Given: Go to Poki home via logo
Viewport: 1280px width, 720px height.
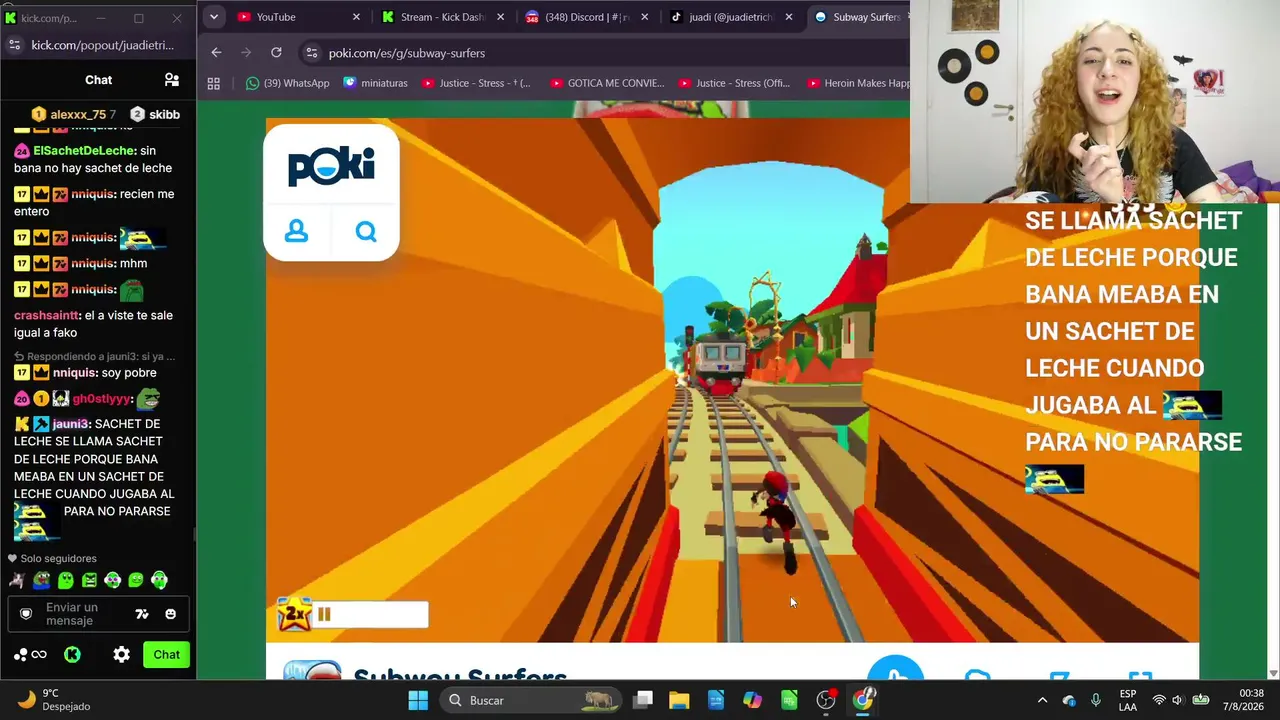Looking at the screenshot, I should pyautogui.click(x=331, y=166).
